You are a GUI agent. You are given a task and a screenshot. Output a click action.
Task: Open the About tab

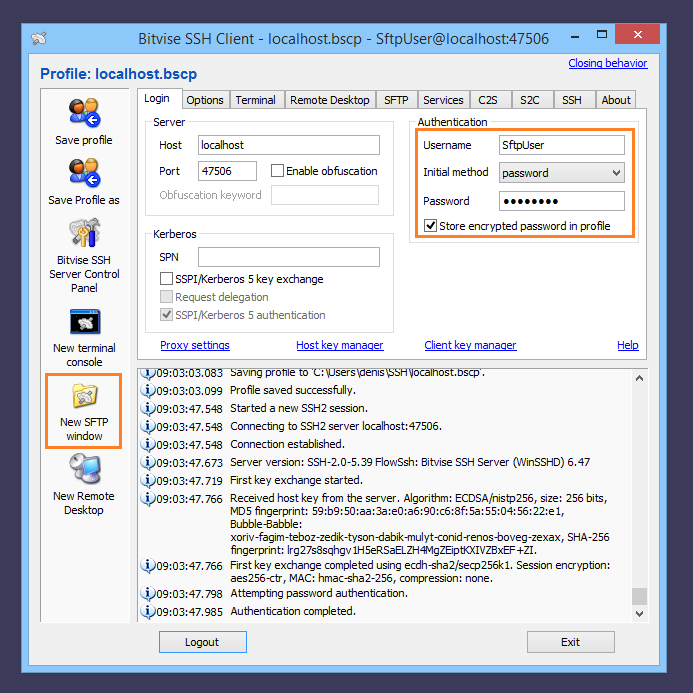tap(616, 100)
